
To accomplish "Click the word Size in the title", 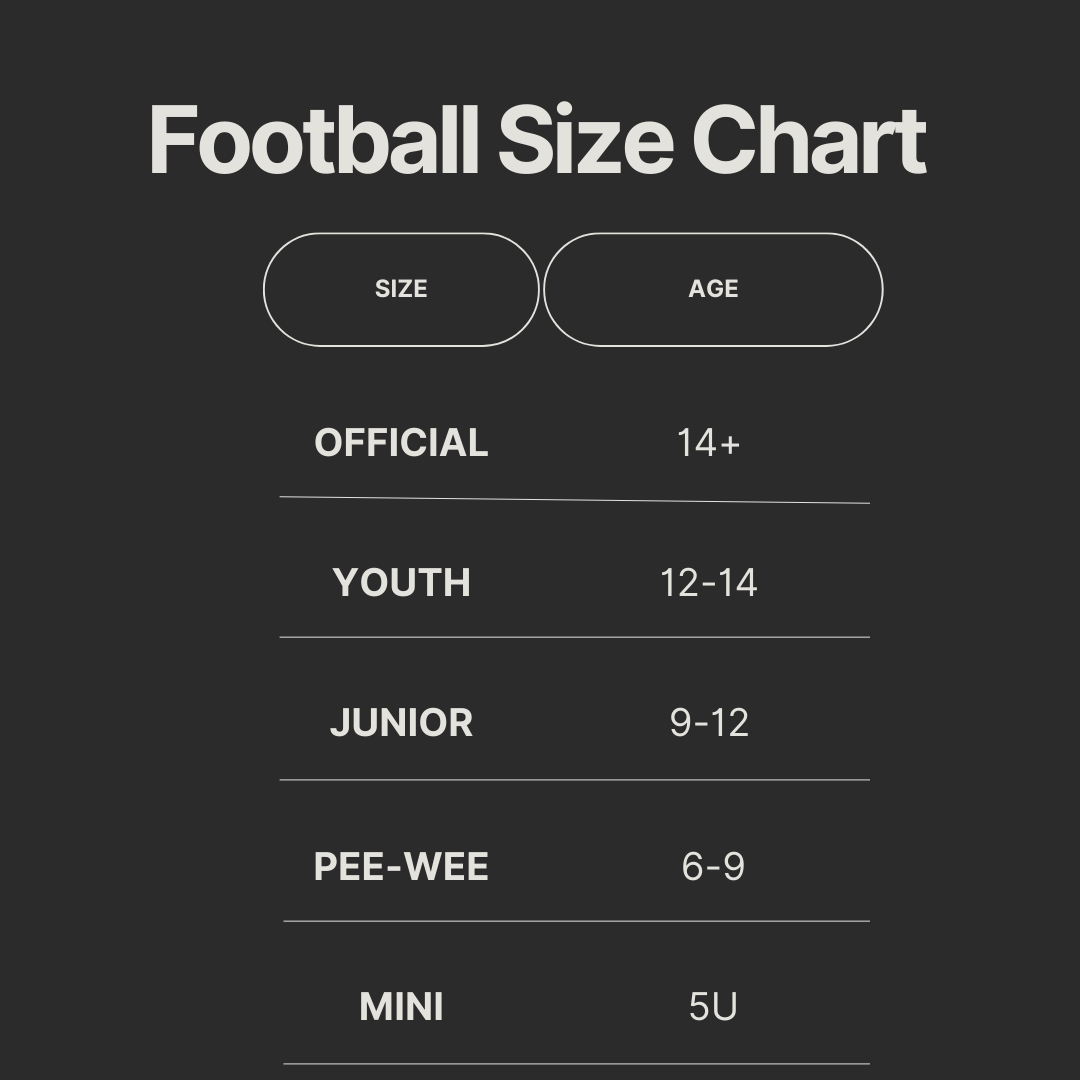I will [585, 140].
